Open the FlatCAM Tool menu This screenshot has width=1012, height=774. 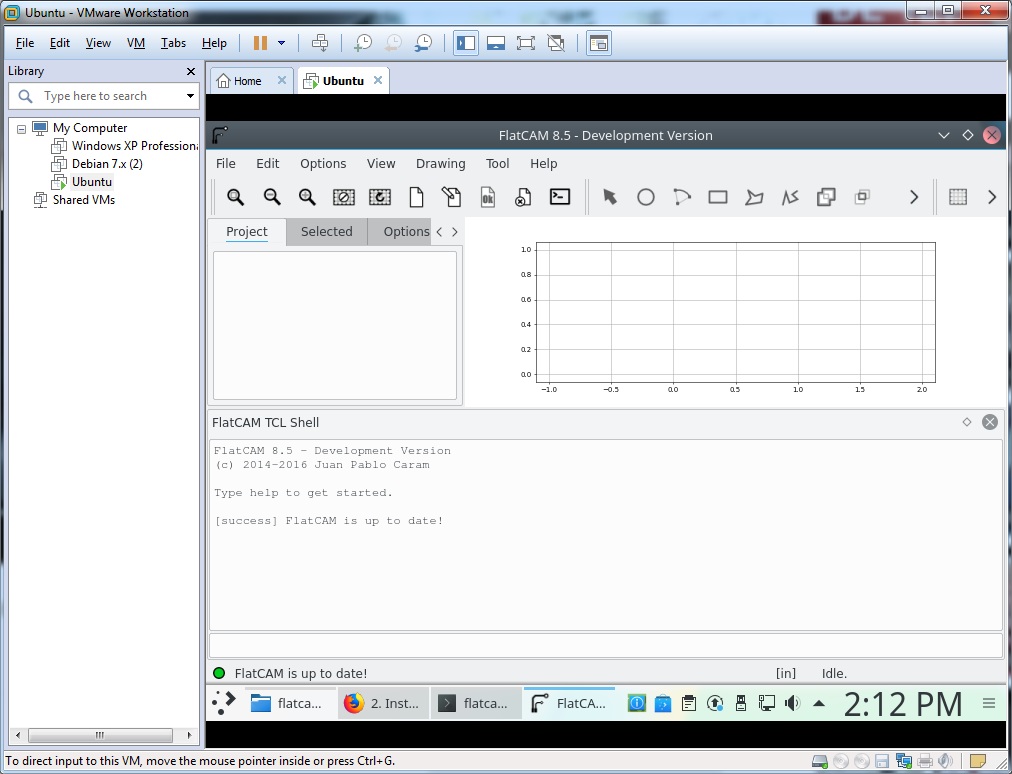click(x=497, y=163)
